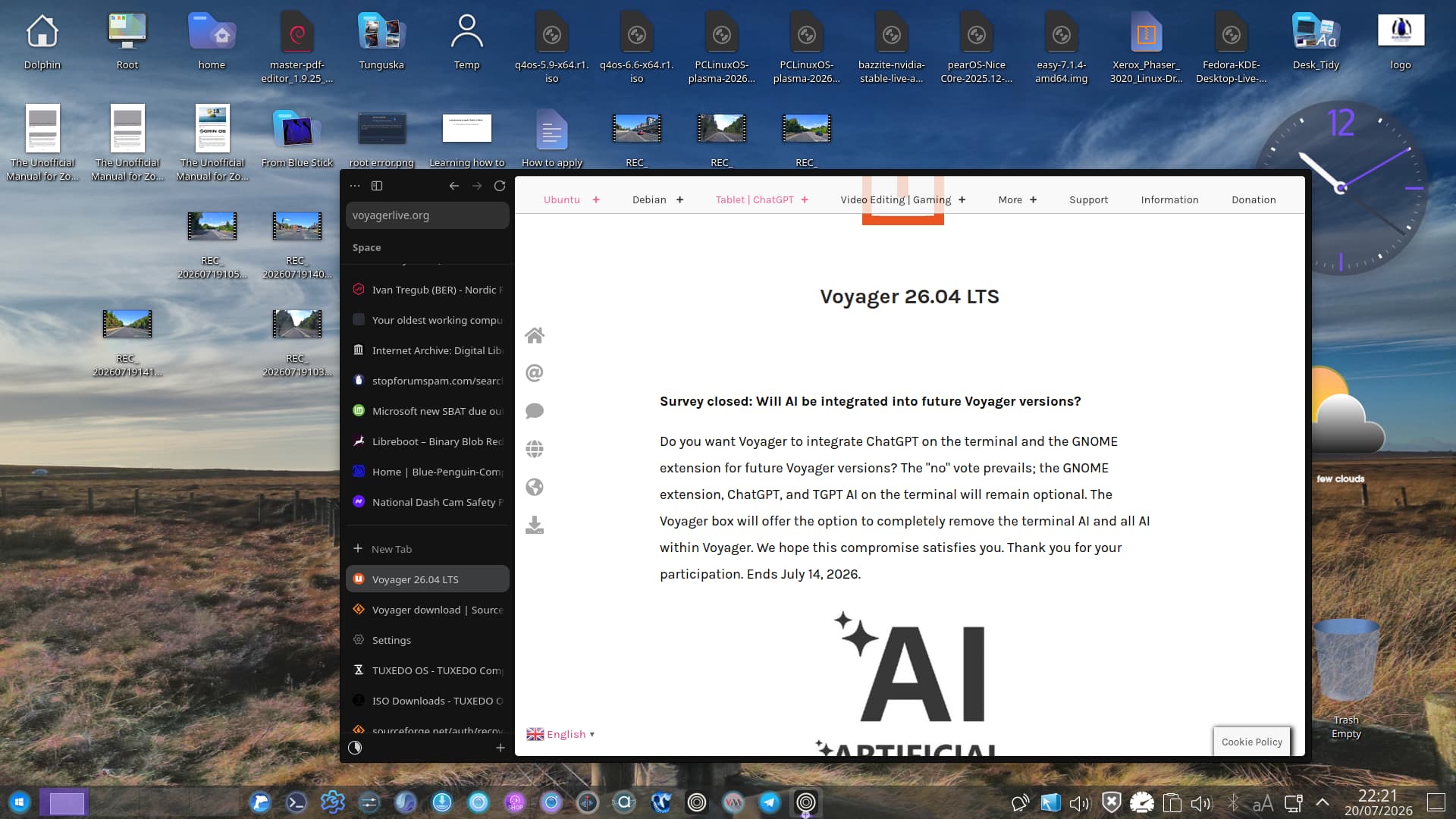Open the start menu button
The width and height of the screenshot is (1456, 819).
click(x=20, y=802)
